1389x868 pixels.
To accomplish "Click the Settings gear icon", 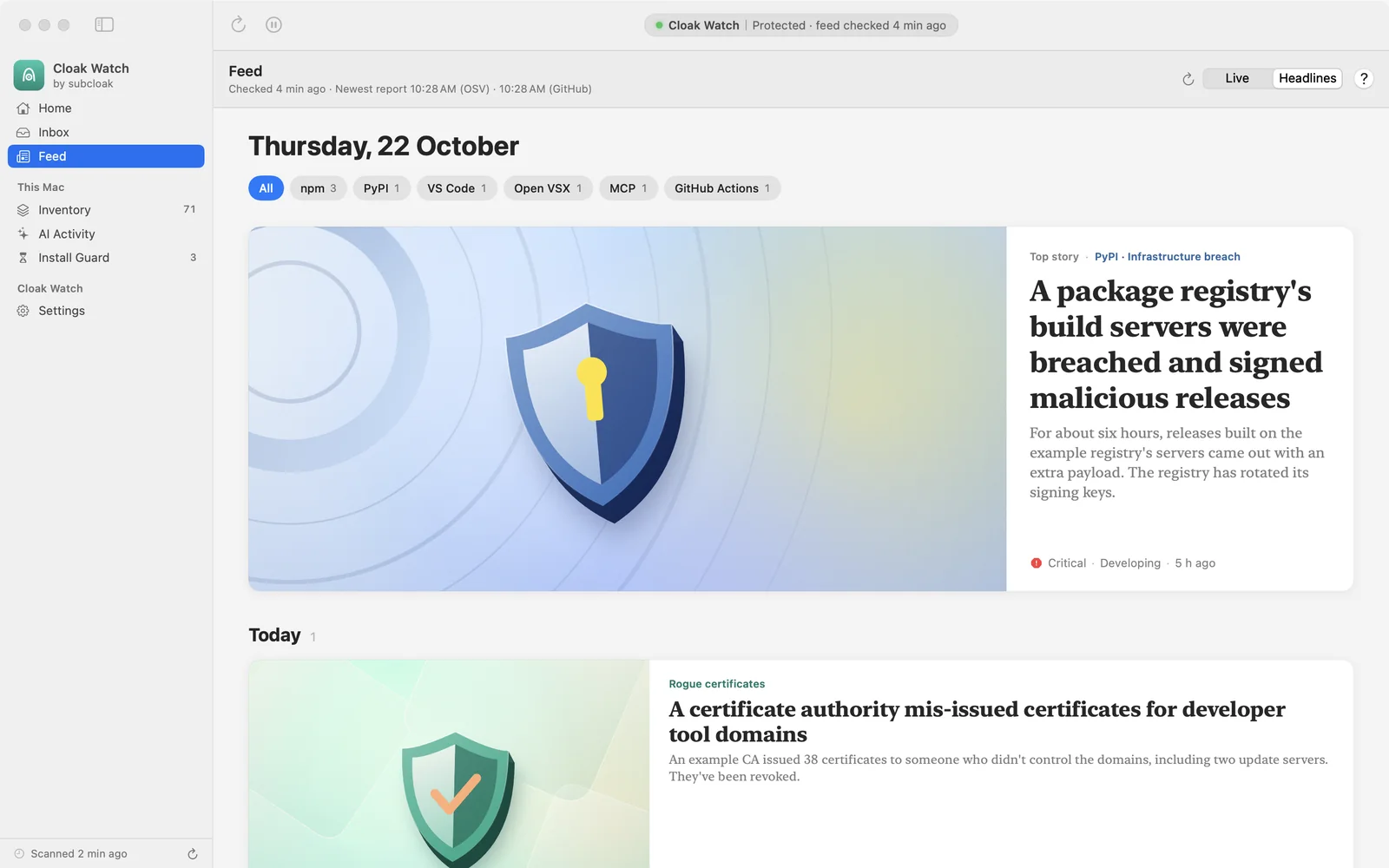I will click(23, 311).
